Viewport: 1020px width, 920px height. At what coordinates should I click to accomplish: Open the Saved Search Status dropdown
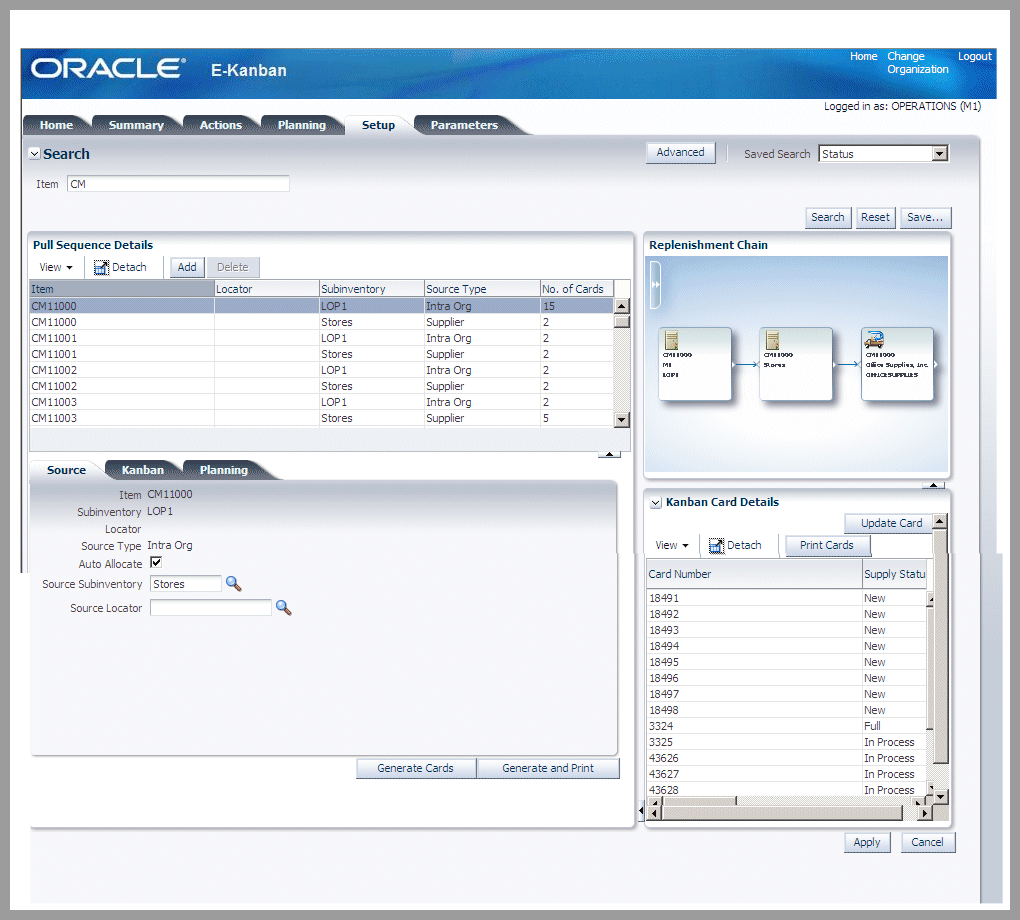(939, 154)
